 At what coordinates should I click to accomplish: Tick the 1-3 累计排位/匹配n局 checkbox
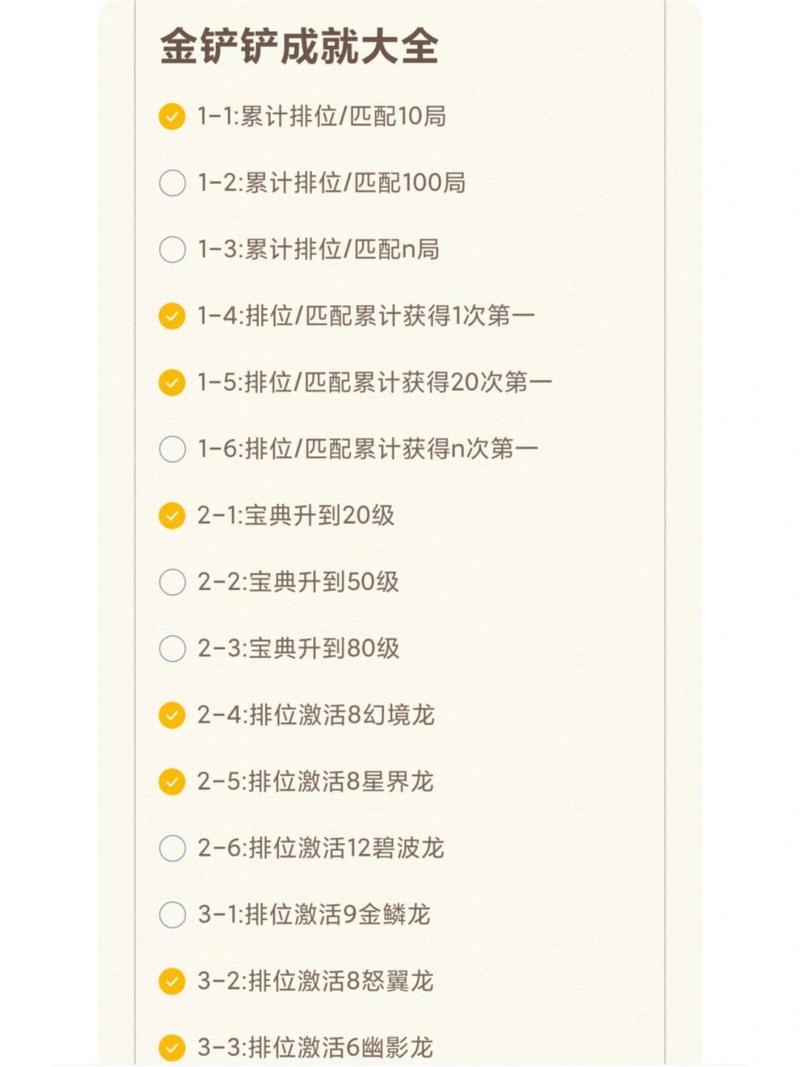tap(172, 250)
